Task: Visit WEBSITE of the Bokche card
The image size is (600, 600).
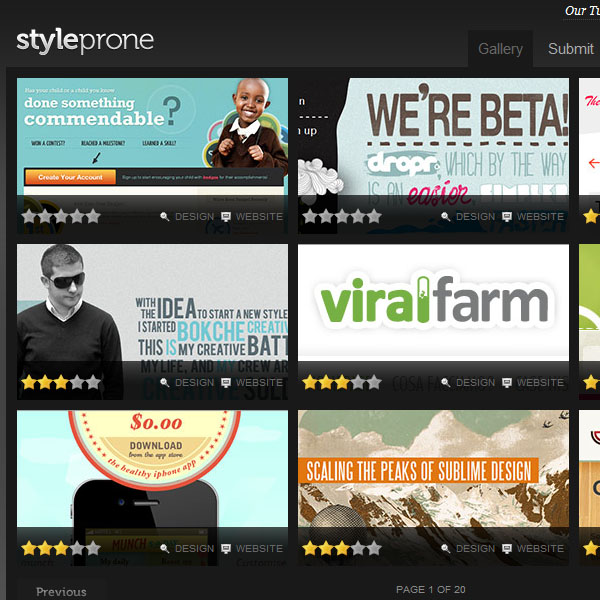Action: [x=259, y=382]
